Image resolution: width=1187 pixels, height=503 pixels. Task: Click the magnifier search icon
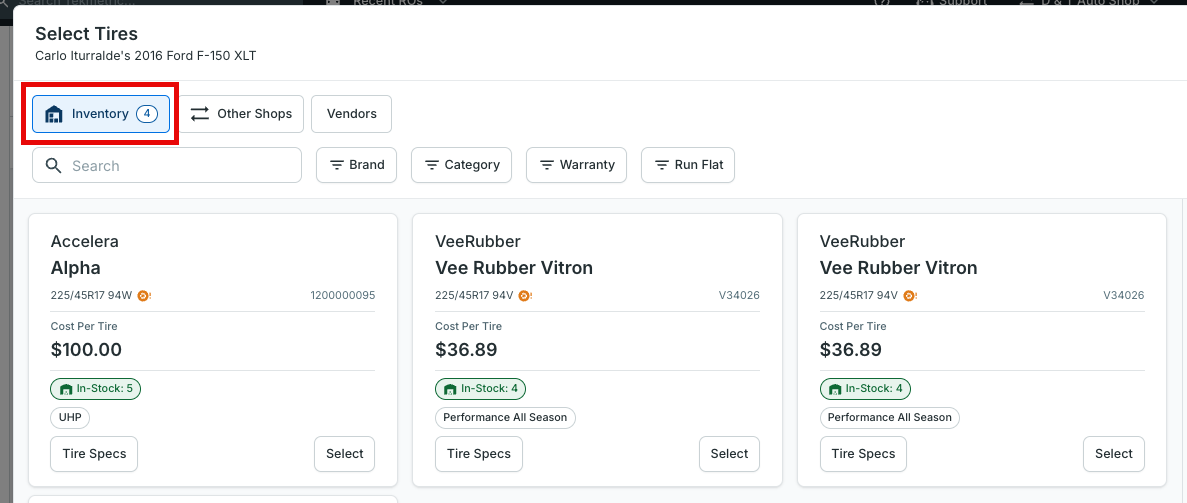54,165
